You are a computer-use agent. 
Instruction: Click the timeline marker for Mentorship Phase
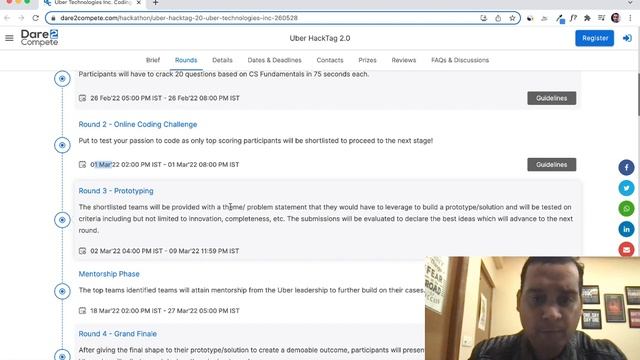(x=62, y=291)
